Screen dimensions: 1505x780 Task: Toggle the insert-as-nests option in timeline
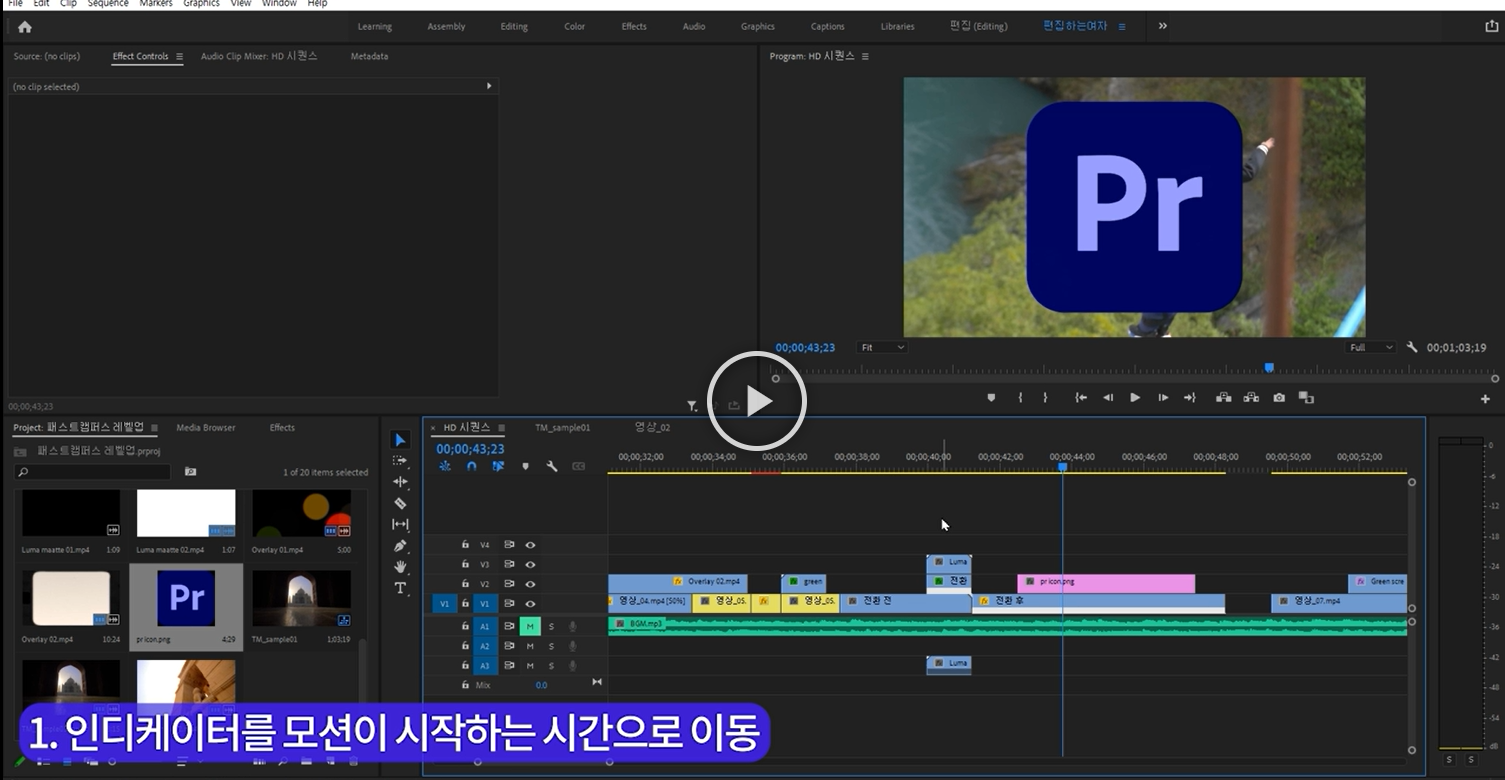click(445, 466)
